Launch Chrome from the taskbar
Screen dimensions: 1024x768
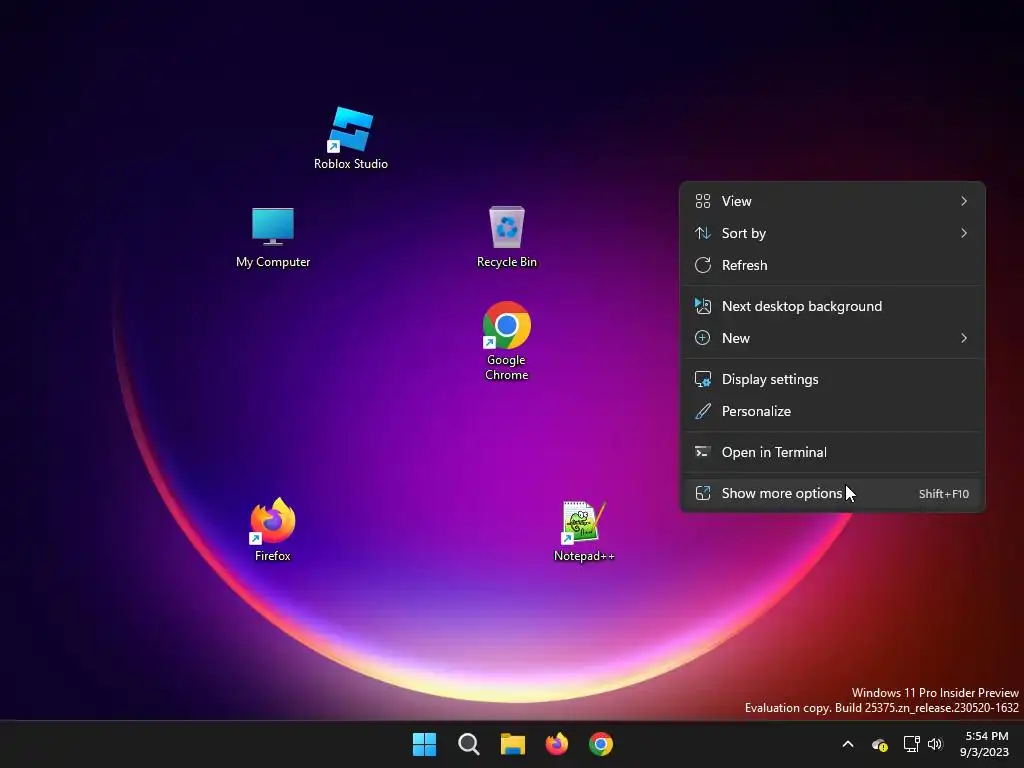(601, 744)
